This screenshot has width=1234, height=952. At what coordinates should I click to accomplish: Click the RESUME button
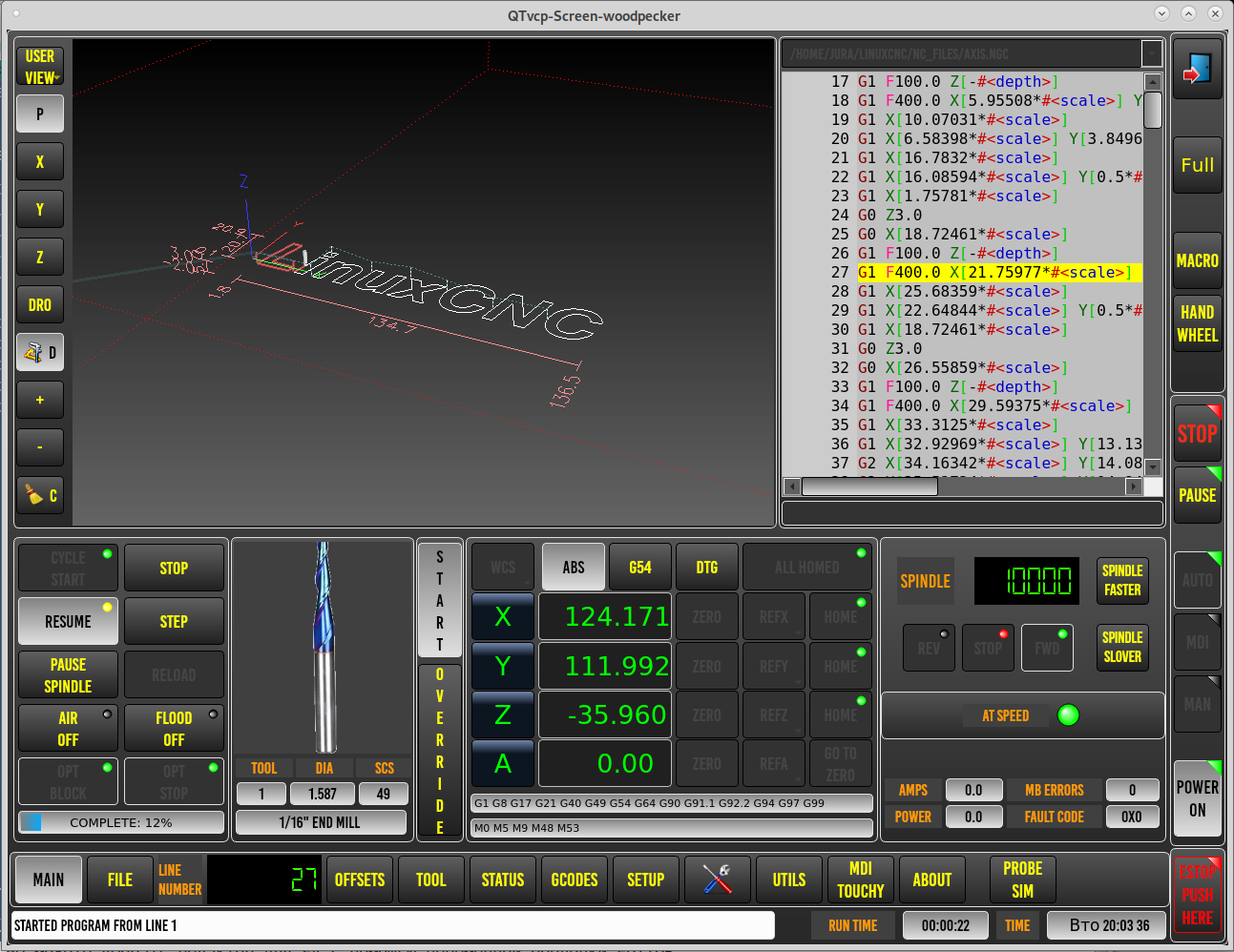[x=68, y=622]
